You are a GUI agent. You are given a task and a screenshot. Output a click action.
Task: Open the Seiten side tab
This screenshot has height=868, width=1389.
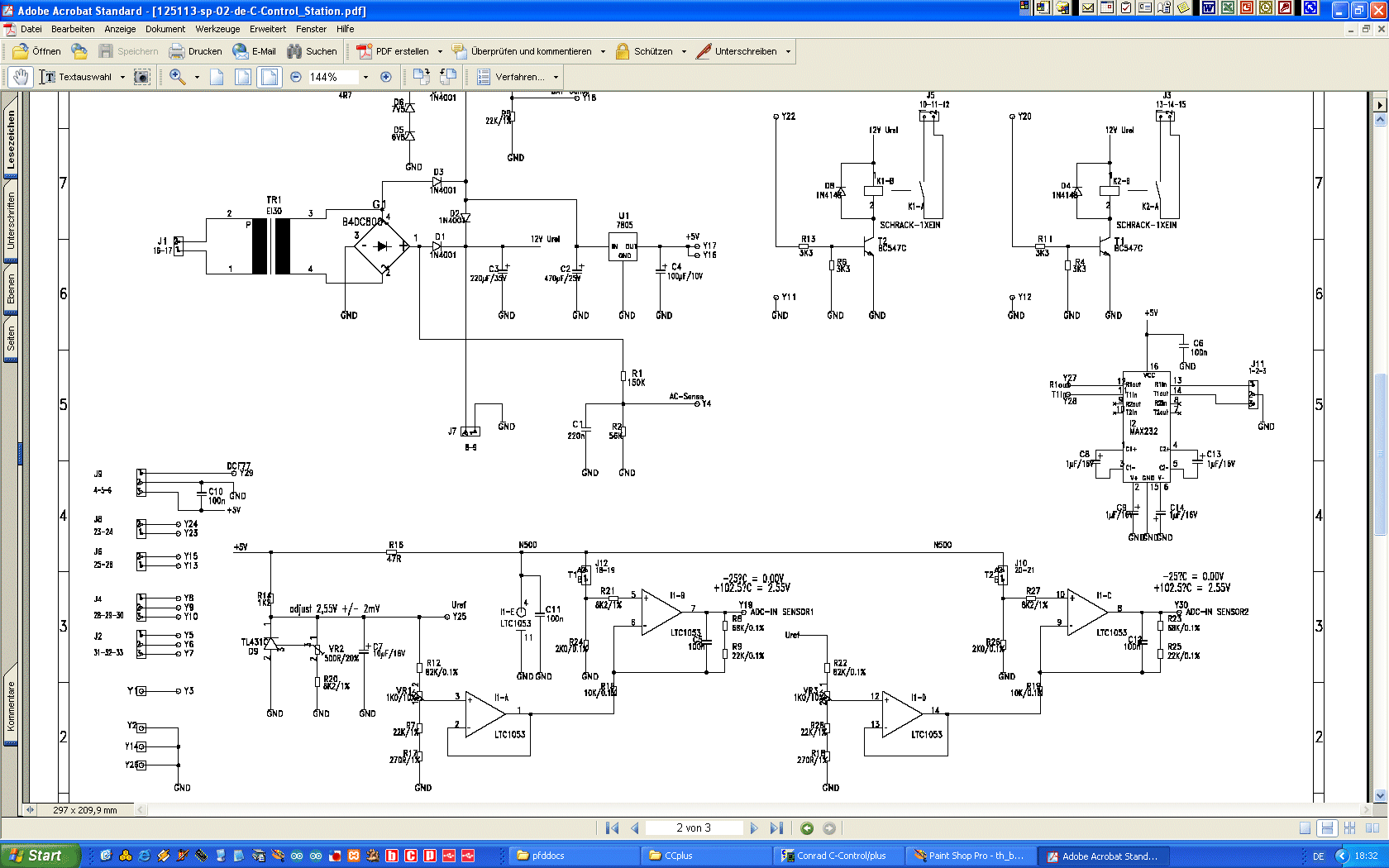coord(11,338)
